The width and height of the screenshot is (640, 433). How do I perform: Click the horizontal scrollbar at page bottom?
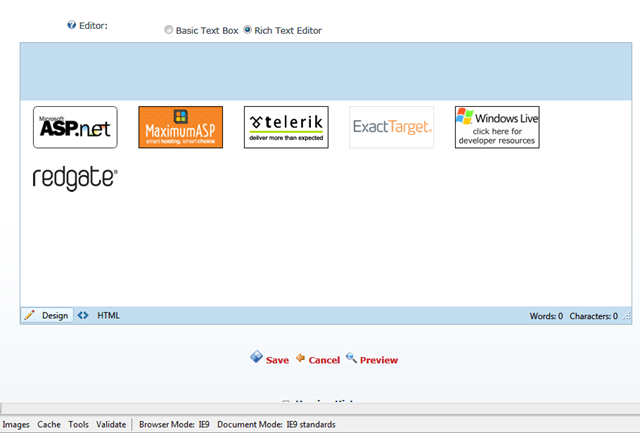(x=320, y=408)
